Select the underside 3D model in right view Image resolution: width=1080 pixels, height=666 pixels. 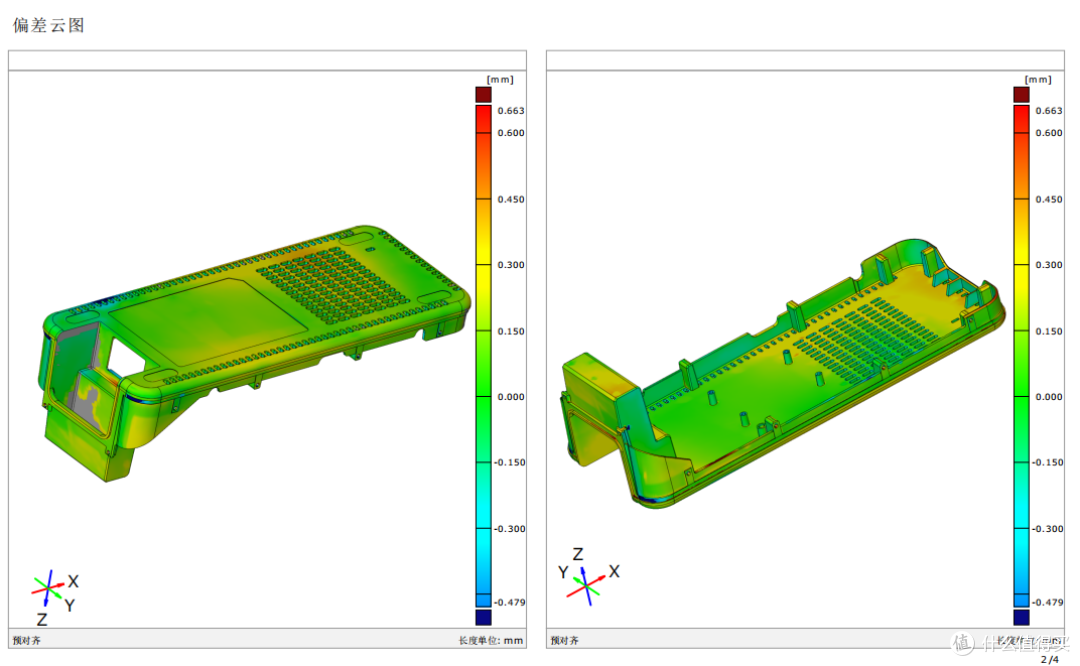783,374
